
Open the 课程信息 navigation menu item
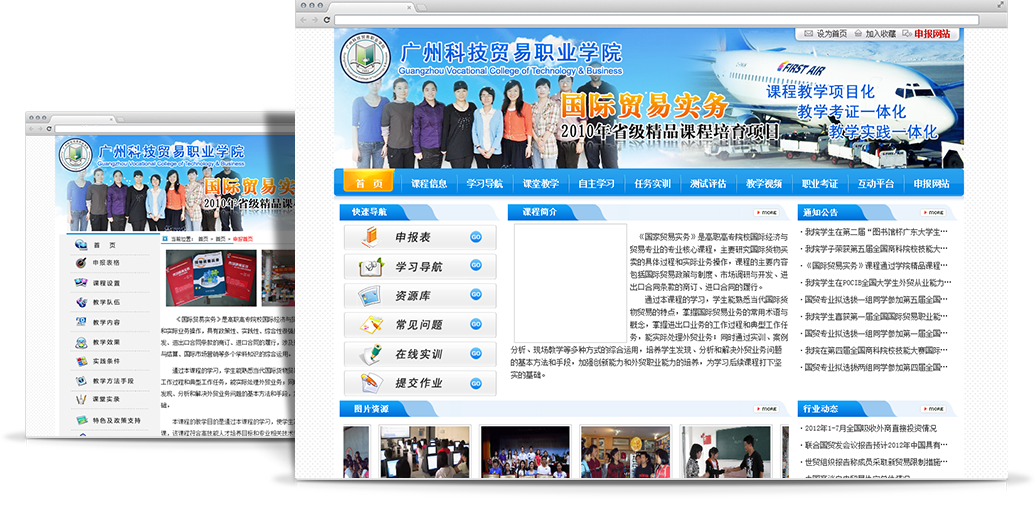coord(429,184)
